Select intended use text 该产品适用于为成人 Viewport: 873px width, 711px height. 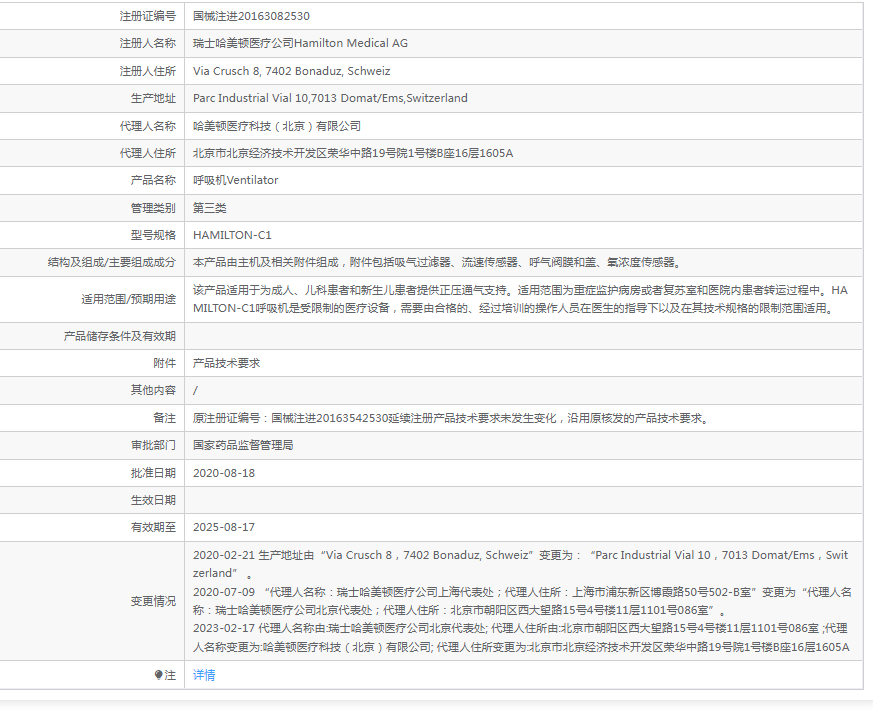(243, 290)
